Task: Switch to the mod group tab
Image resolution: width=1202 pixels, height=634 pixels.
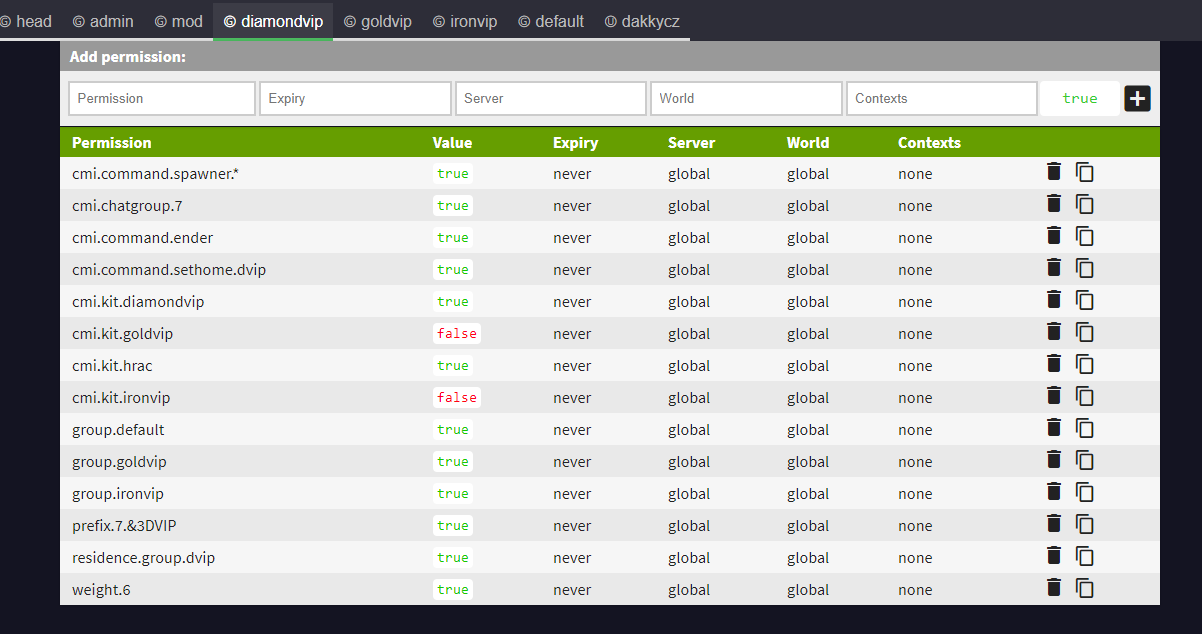Action: coord(178,21)
